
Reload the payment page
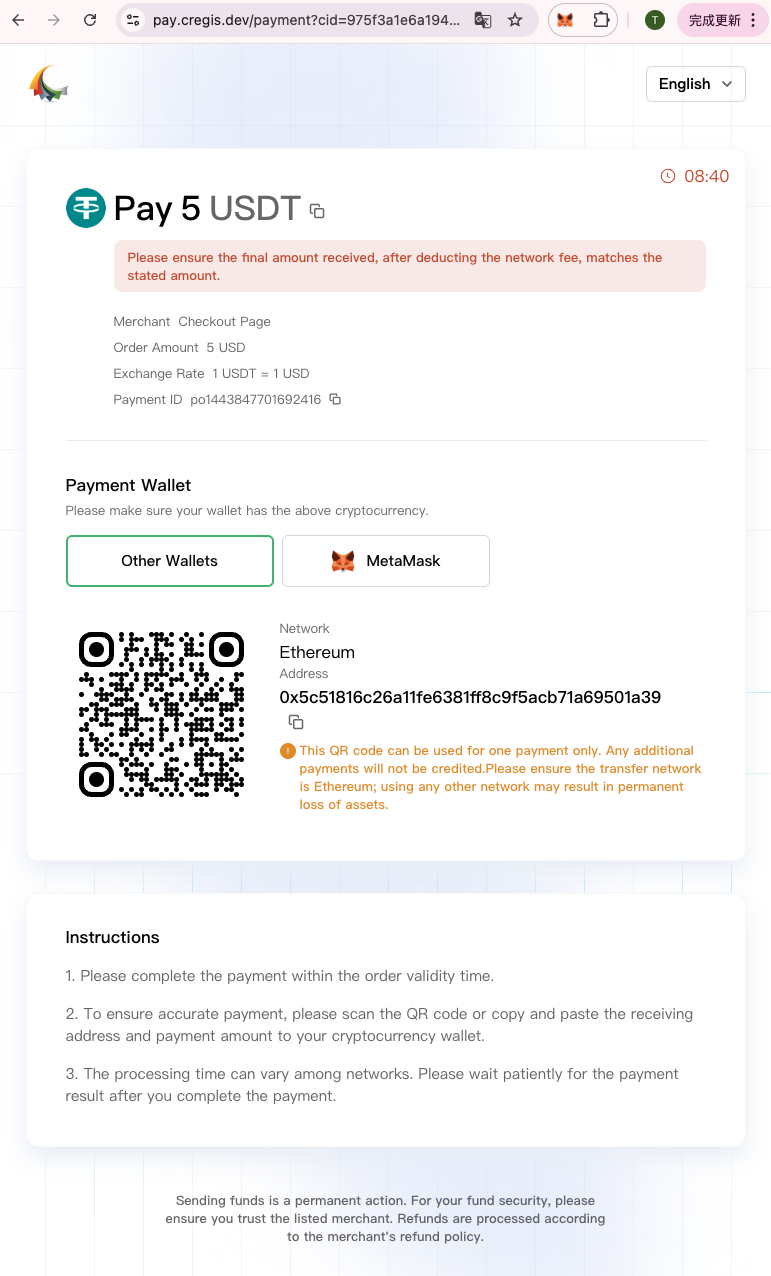tap(90, 20)
